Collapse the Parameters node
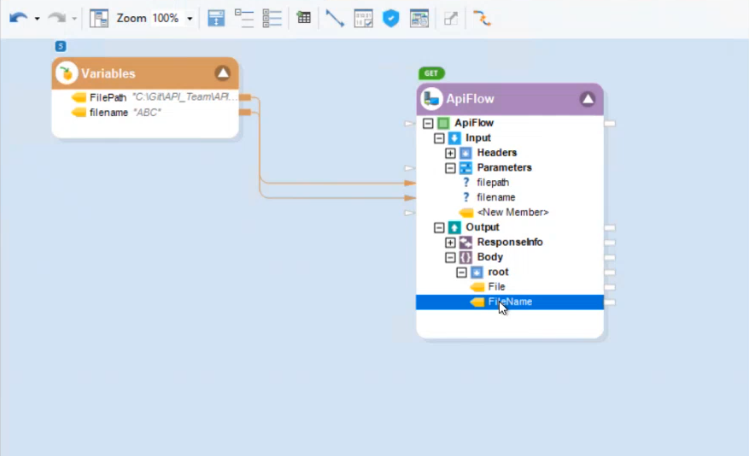 [450, 168]
